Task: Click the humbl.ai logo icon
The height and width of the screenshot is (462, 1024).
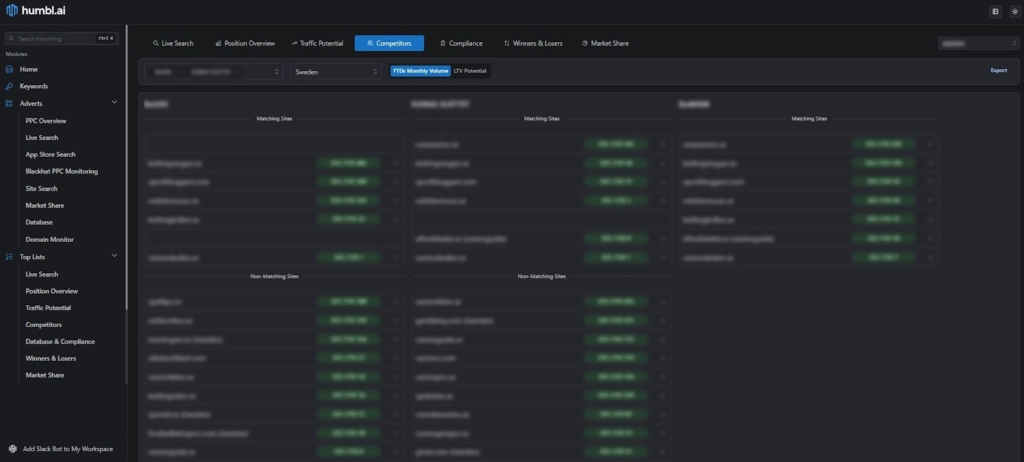Action: pyautogui.click(x=12, y=11)
